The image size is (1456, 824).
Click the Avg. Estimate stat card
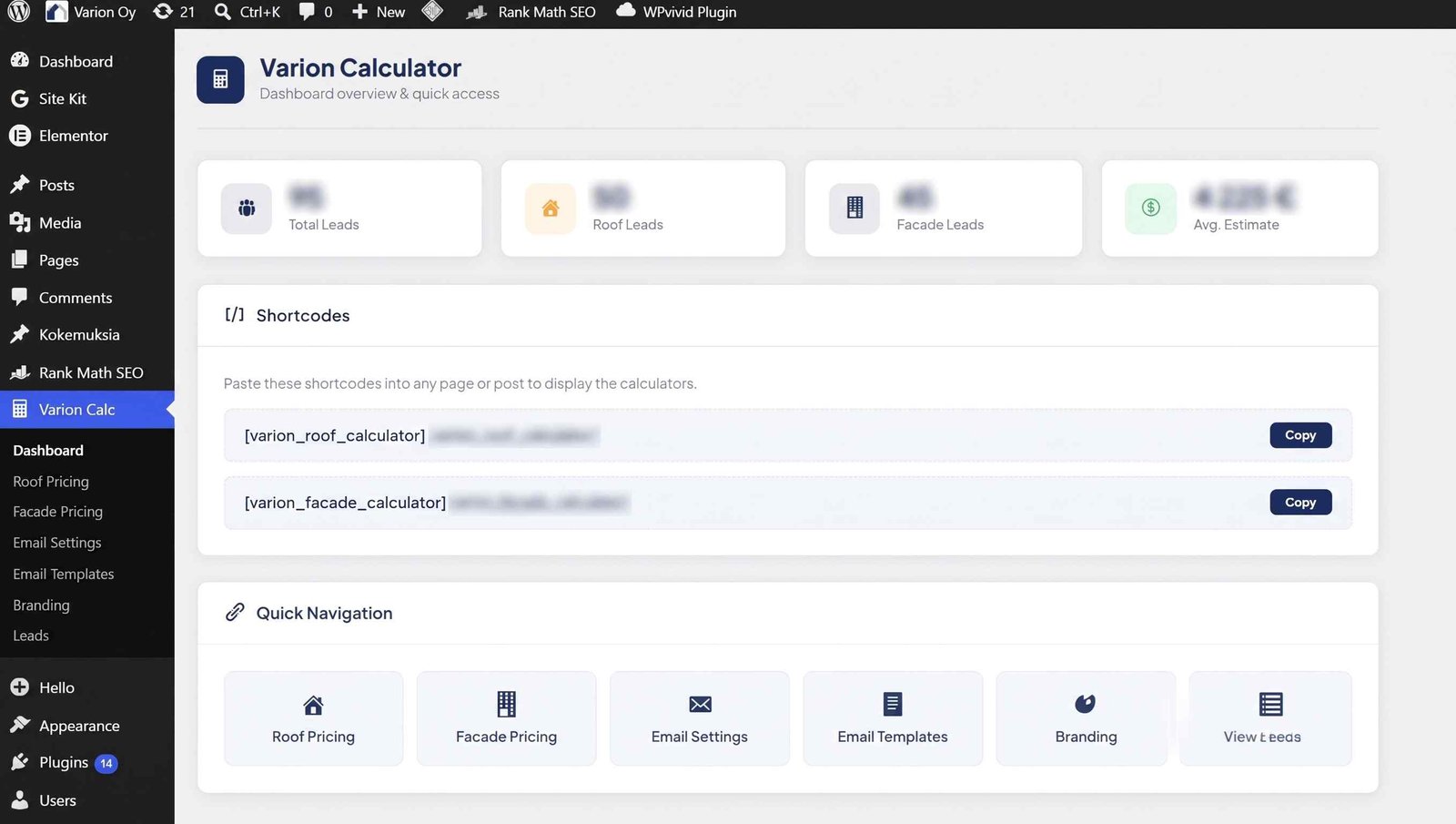tap(1239, 209)
